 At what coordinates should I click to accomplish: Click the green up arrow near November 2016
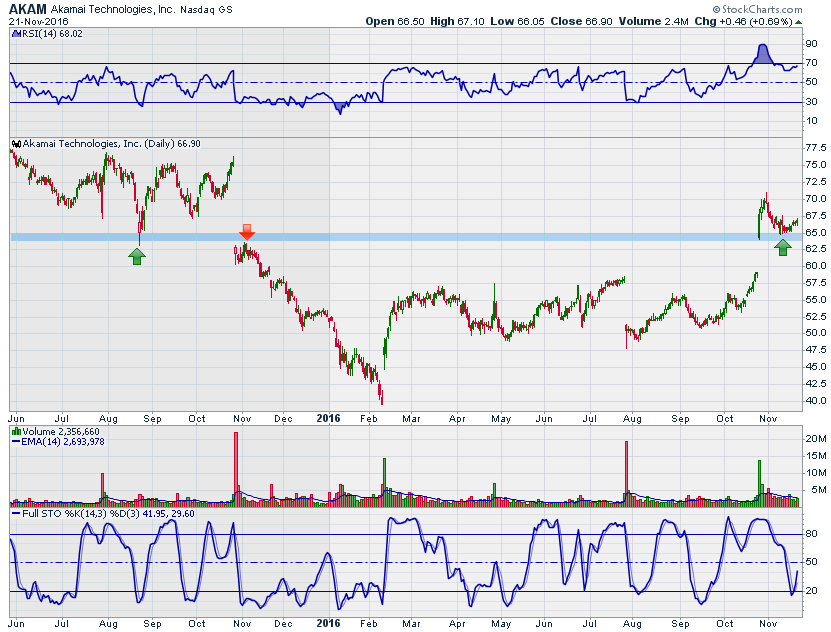coord(784,246)
